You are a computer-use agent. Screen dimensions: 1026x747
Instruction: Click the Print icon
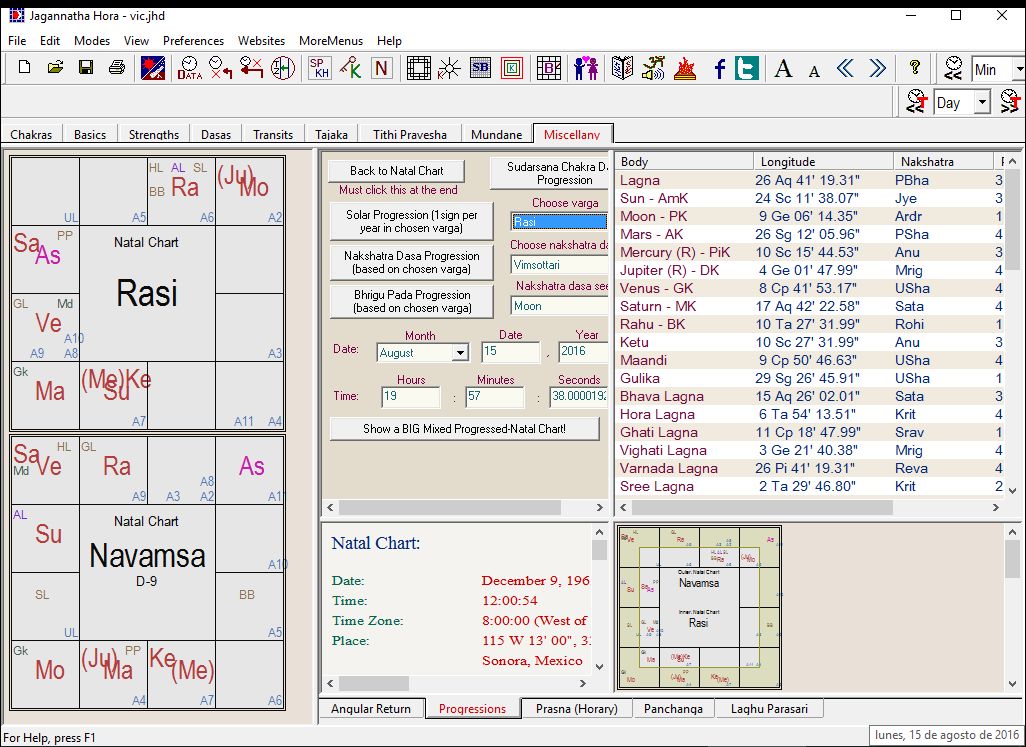pyautogui.click(x=116, y=67)
